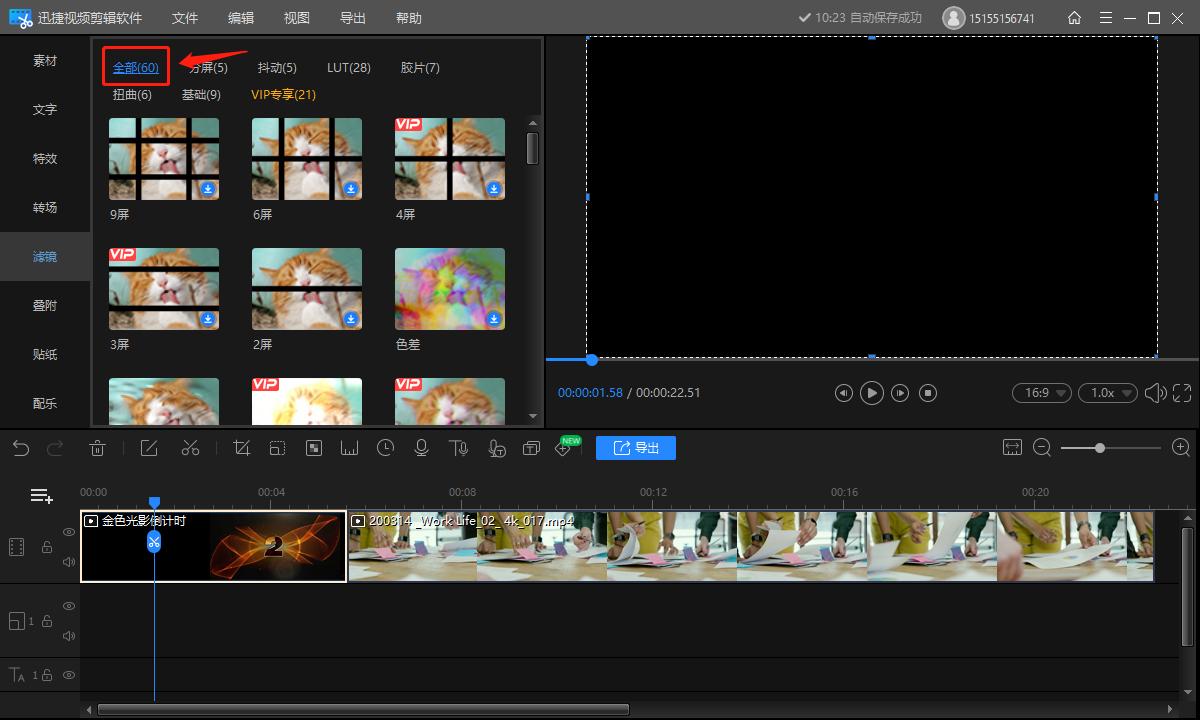Click the split (scissors) tool in toolbar

tap(190, 448)
